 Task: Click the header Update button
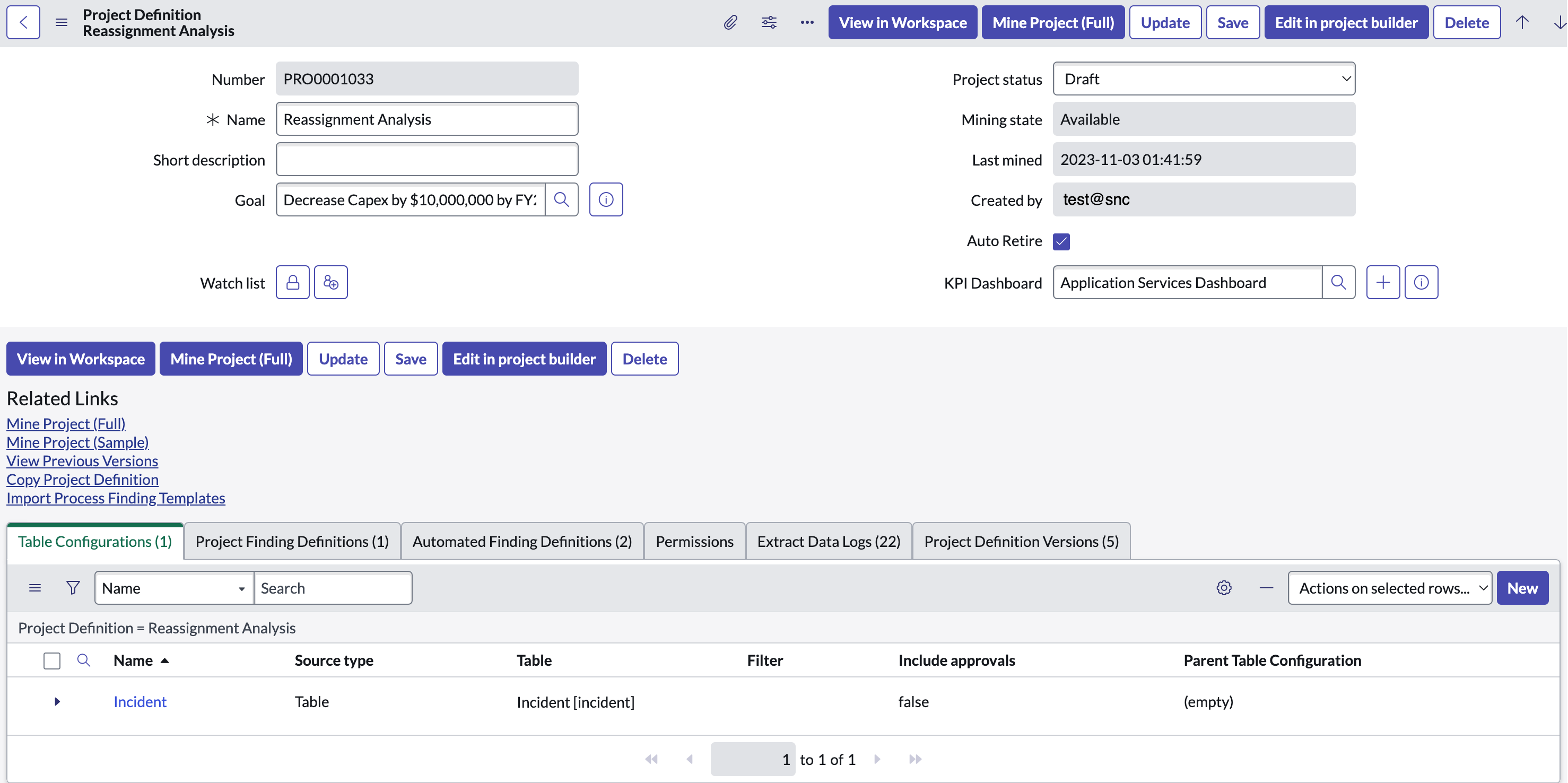(1165, 22)
